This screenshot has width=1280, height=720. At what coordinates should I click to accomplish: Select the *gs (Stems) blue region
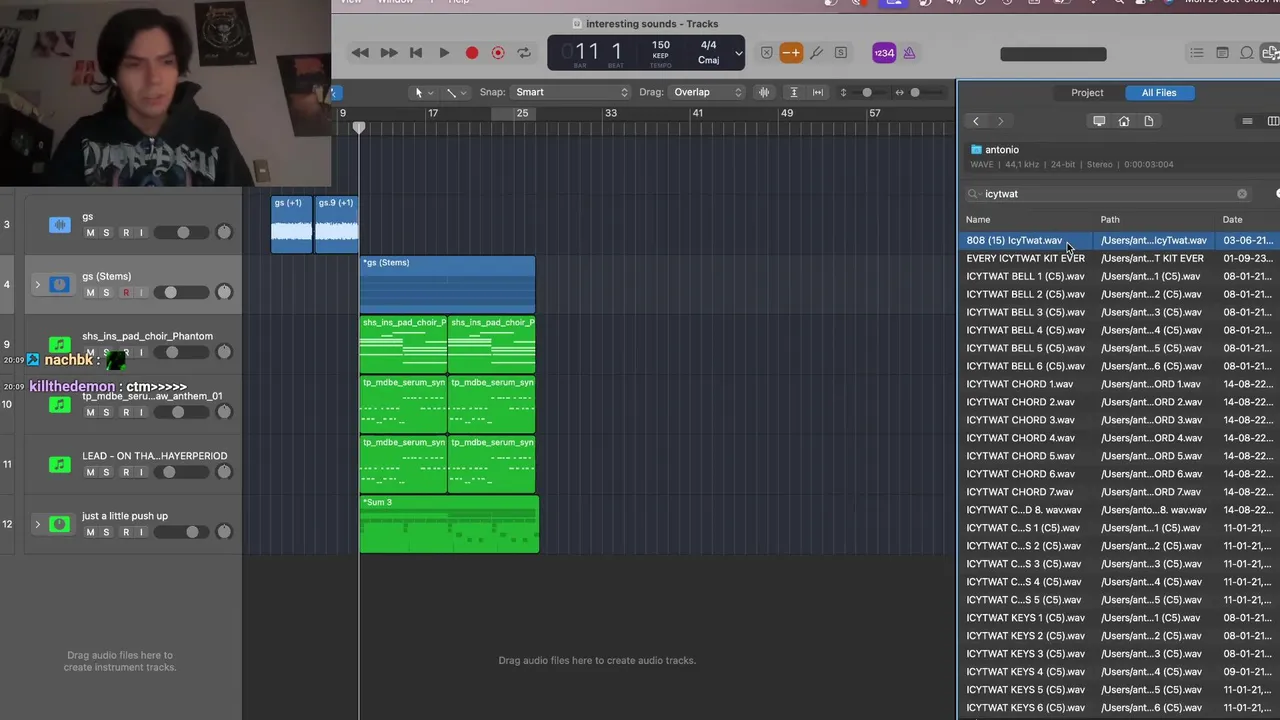click(x=447, y=285)
